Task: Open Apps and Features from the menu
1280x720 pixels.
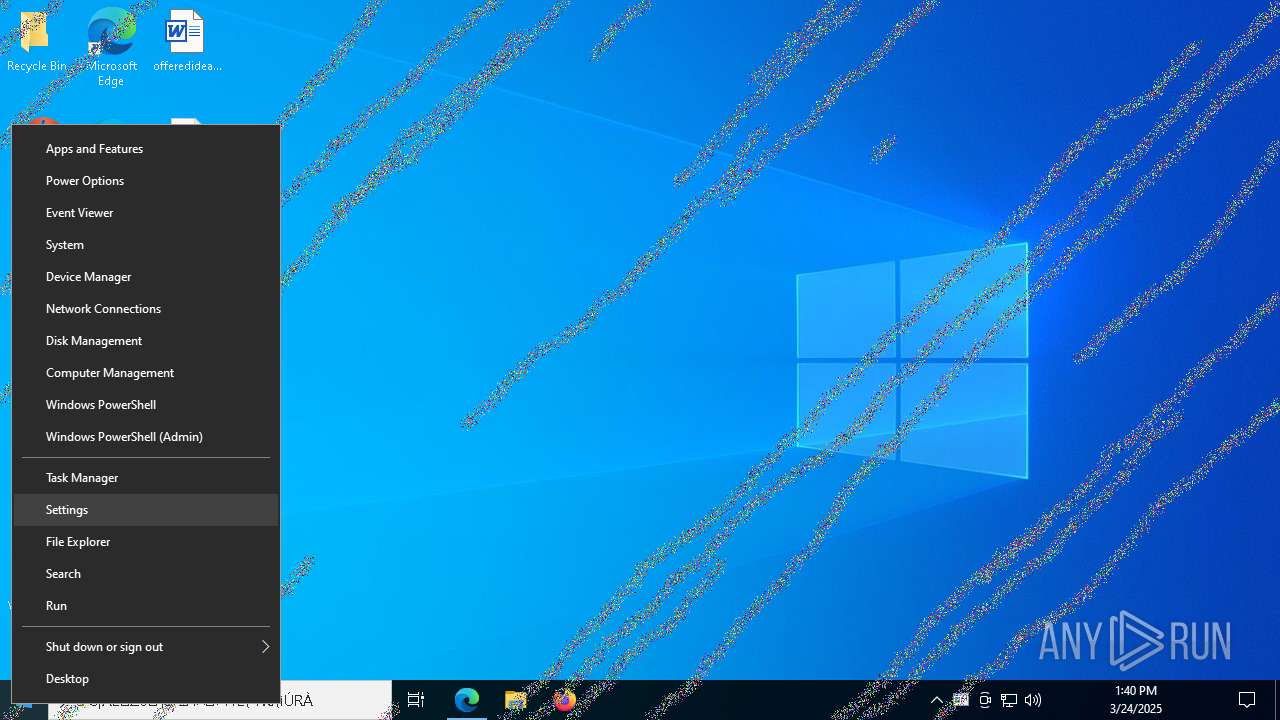Action: [x=146, y=149]
